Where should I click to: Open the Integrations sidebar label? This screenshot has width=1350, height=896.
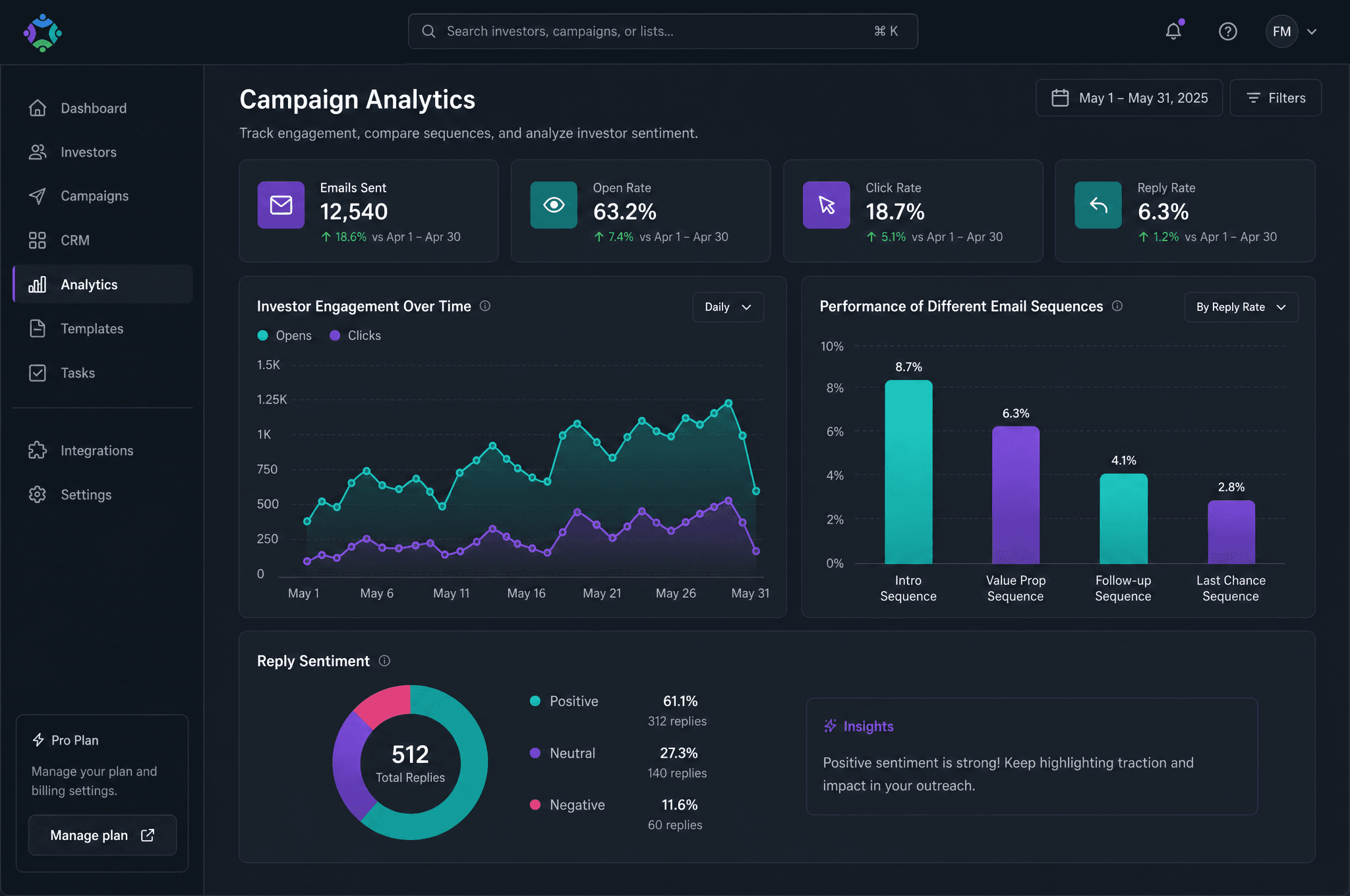click(x=97, y=451)
